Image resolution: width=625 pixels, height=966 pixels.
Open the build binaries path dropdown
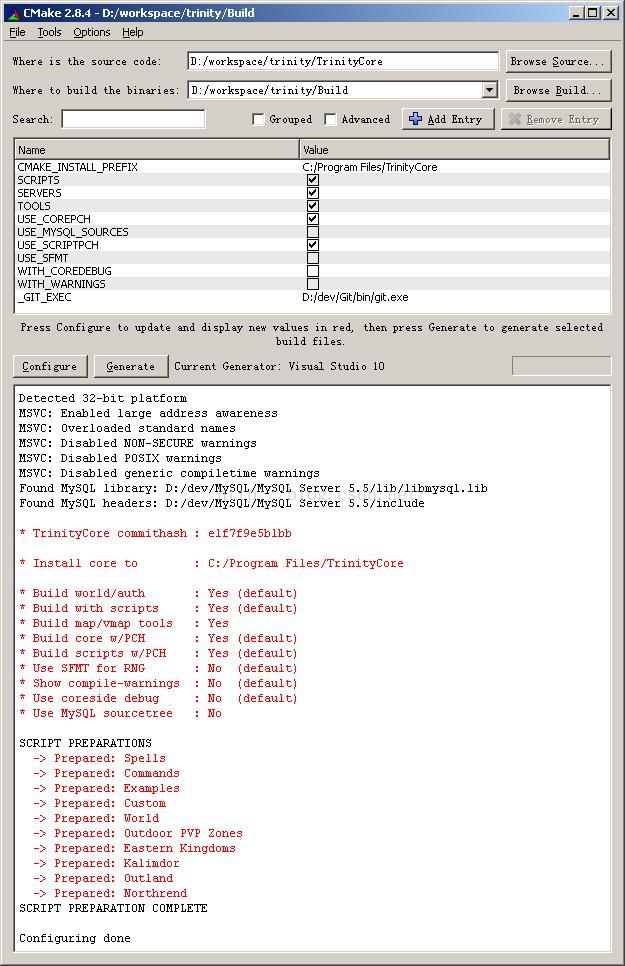[x=489, y=90]
